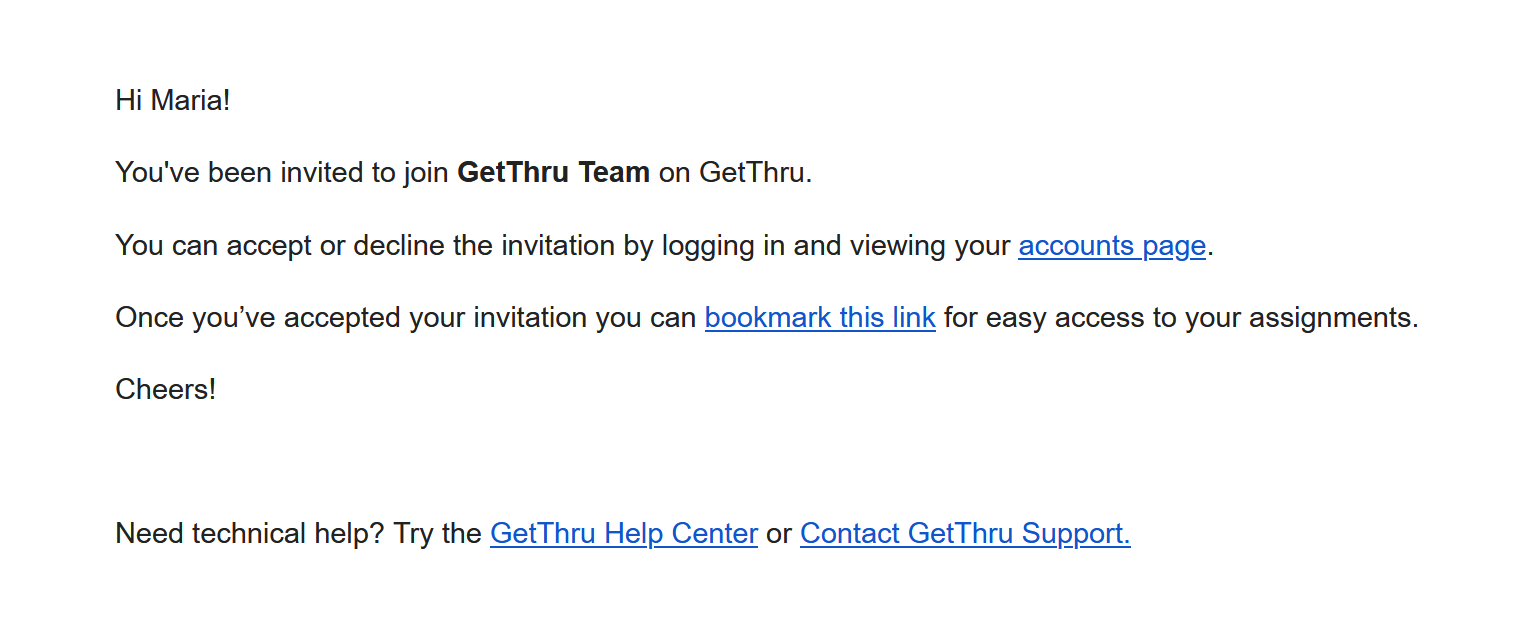Click 'Need technical help? Try the' text
1515x644 pixels.
click(299, 534)
